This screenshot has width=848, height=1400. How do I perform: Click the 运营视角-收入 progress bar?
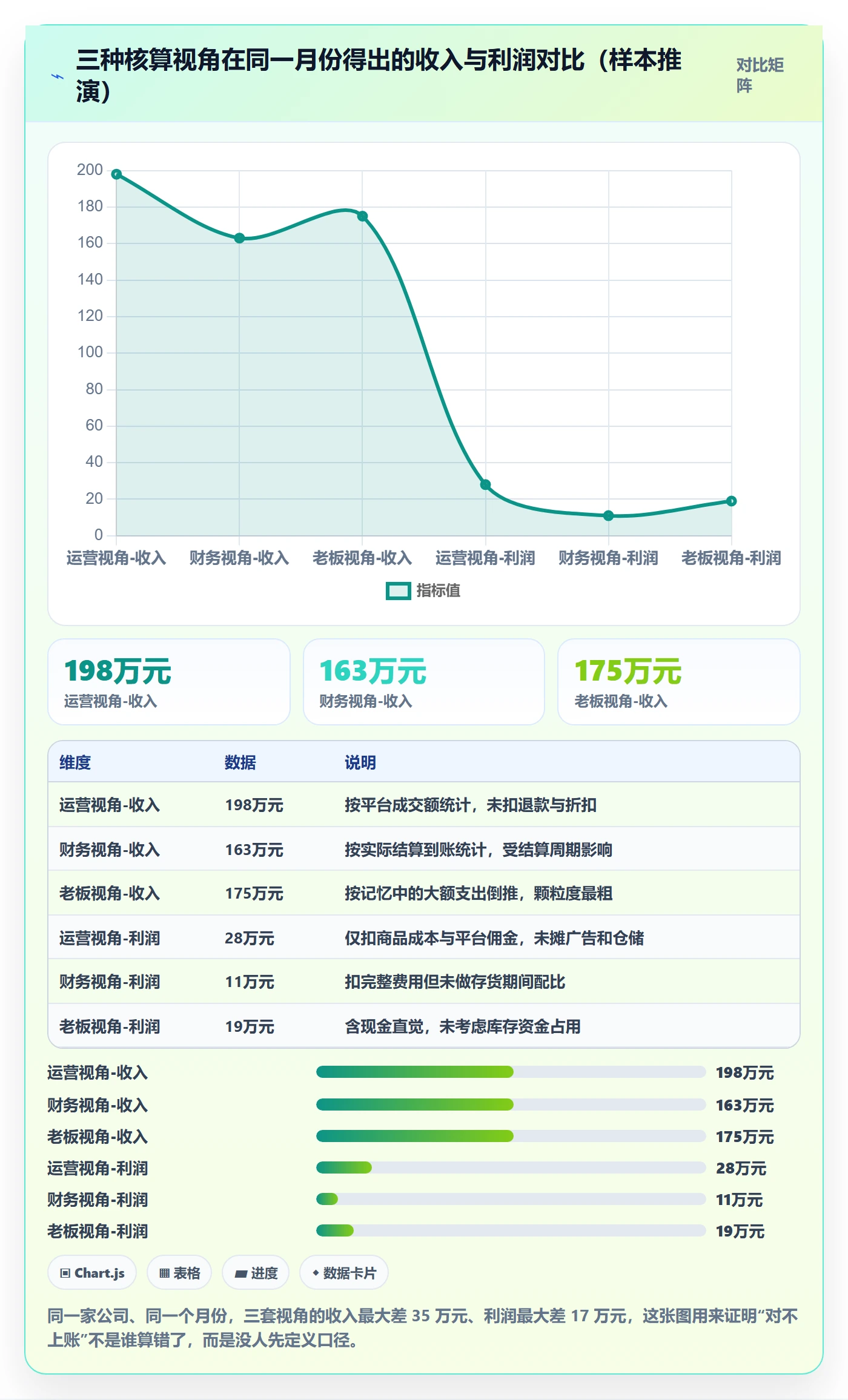coord(511,1072)
